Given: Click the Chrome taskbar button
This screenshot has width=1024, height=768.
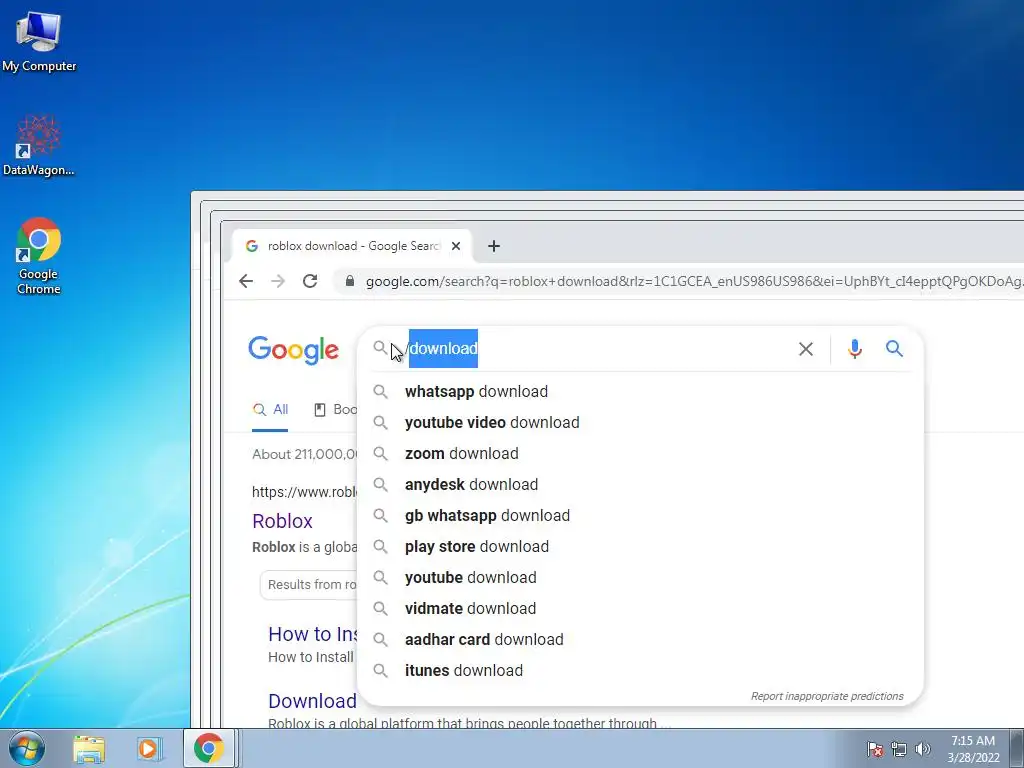Looking at the screenshot, I should coord(208,748).
